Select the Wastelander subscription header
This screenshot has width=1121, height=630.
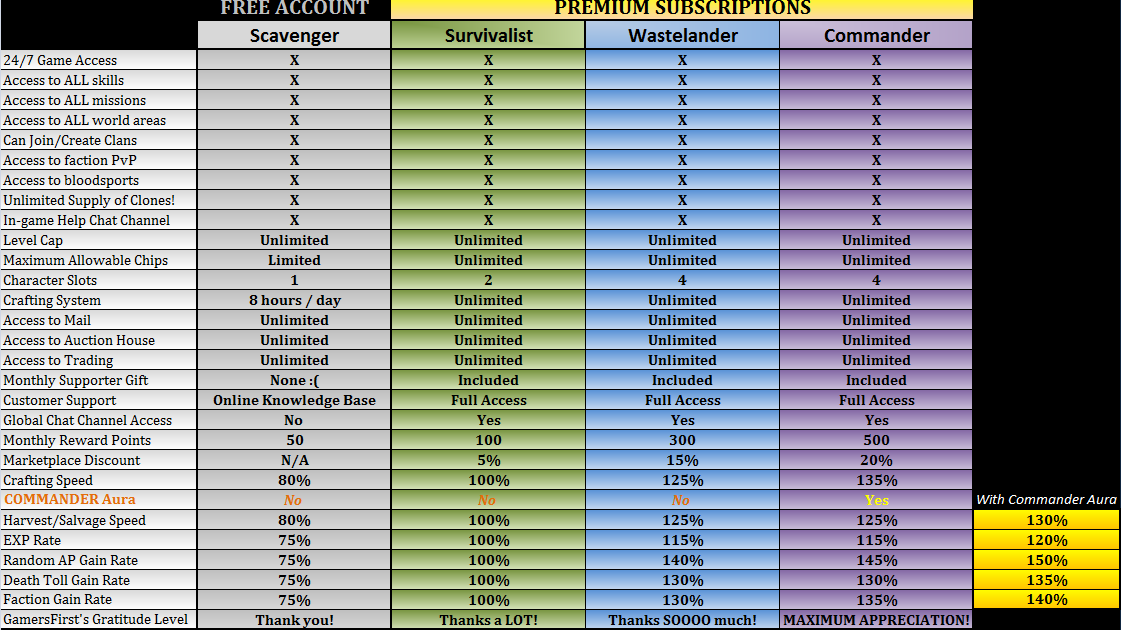(682, 35)
